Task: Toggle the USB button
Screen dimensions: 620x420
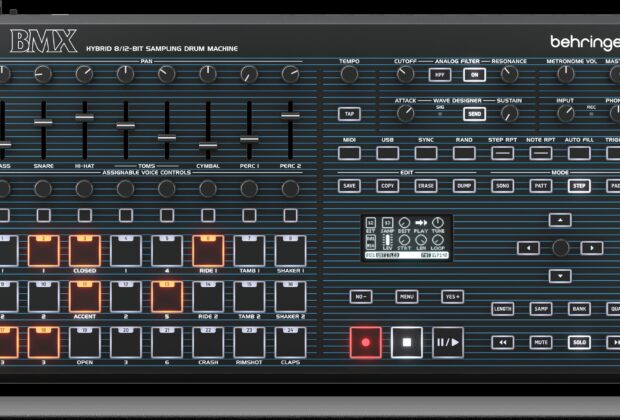Action: 388,153
